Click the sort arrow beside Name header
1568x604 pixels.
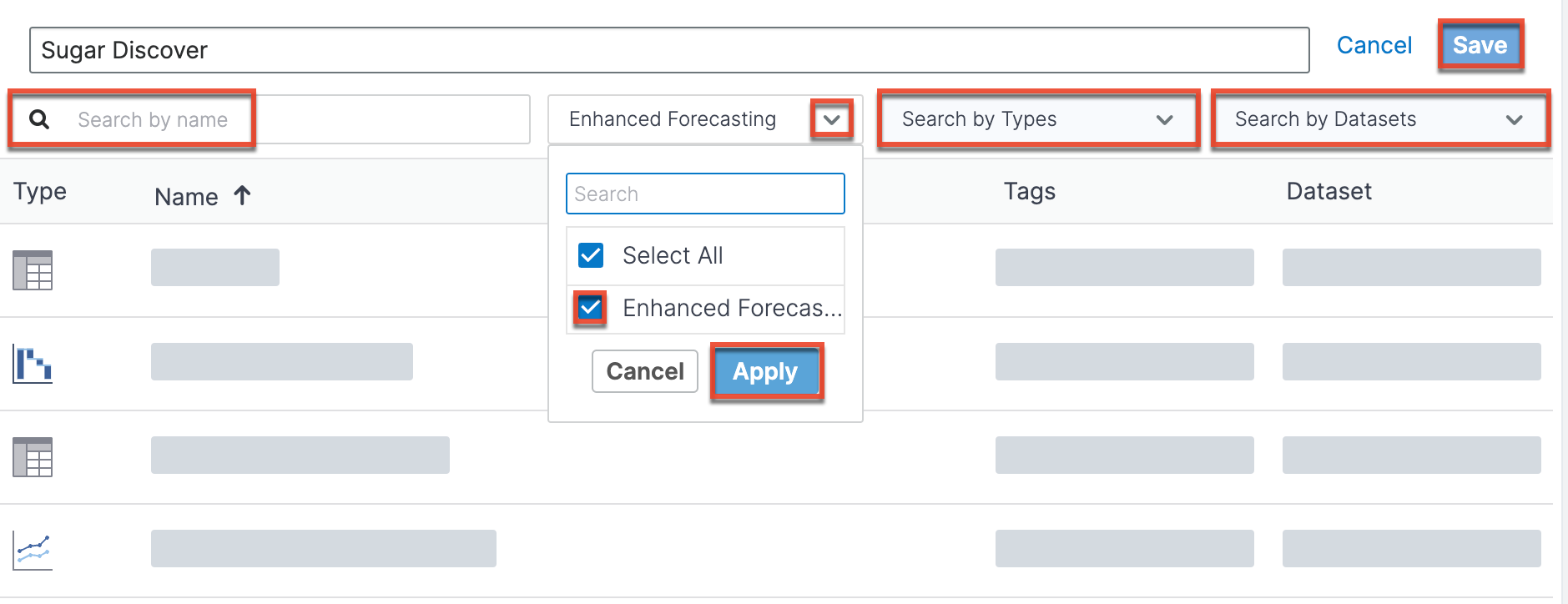tap(242, 196)
